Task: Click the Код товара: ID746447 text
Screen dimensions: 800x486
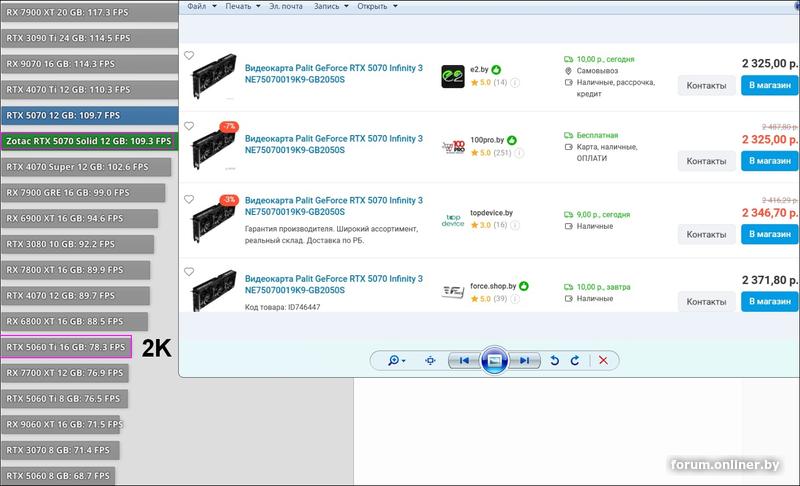Action: tap(282, 307)
